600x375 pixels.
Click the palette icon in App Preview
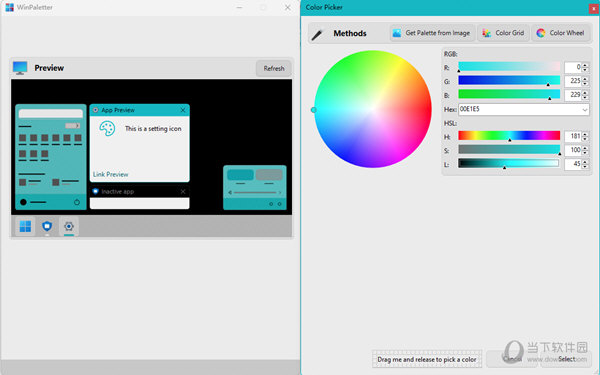[107, 129]
